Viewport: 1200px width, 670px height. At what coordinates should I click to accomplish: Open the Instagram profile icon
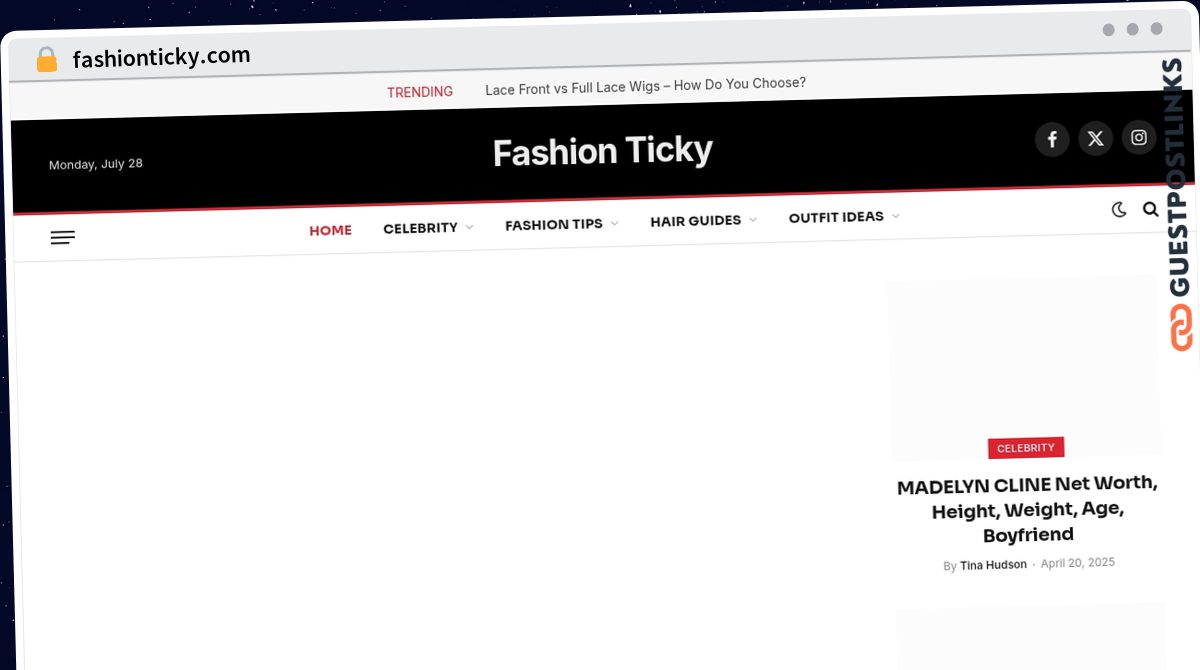click(1139, 138)
